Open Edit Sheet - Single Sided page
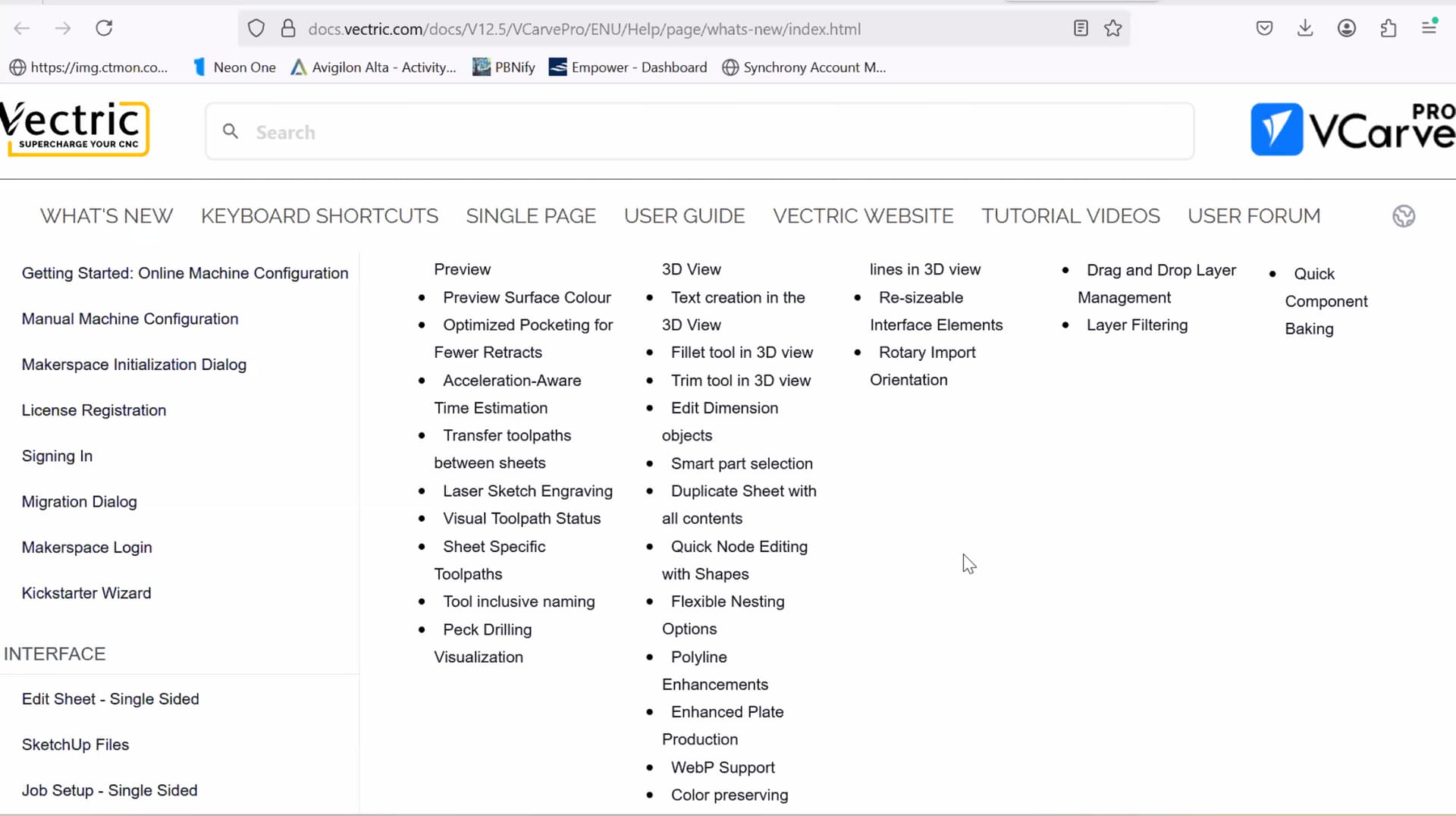This screenshot has width=1456, height=816. click(x=111, y=699)
